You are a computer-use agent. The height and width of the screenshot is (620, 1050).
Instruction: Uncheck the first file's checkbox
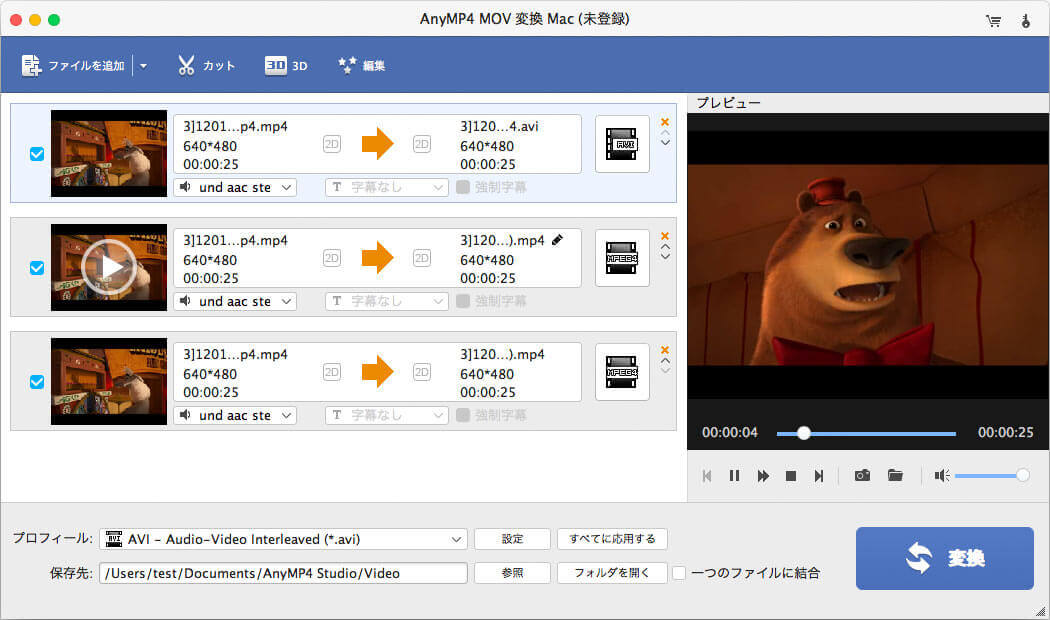pyautogui.click(x=37, y=154)
